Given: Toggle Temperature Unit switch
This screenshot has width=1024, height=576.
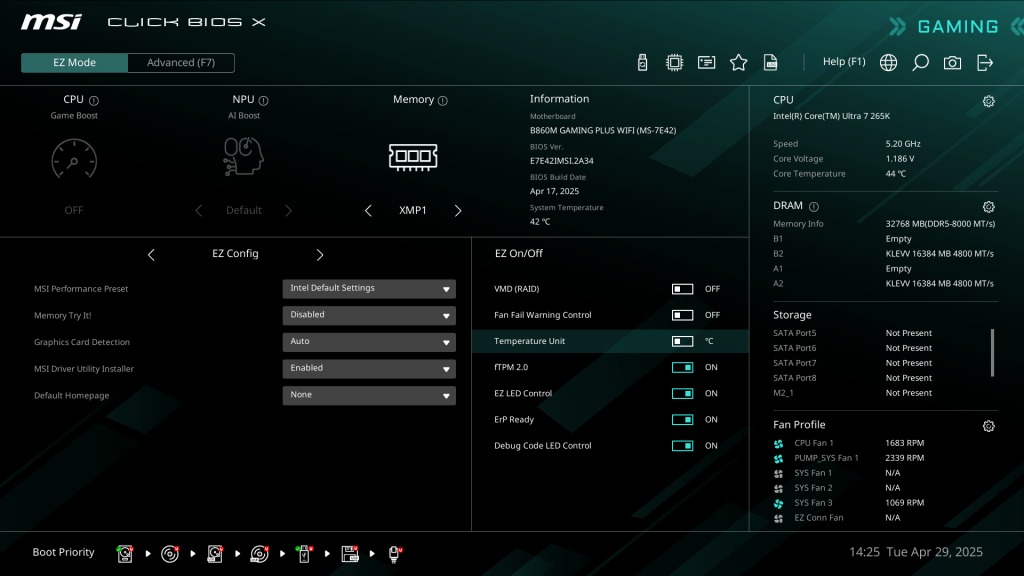Looking at the screenshot, I should coord(682,341).
